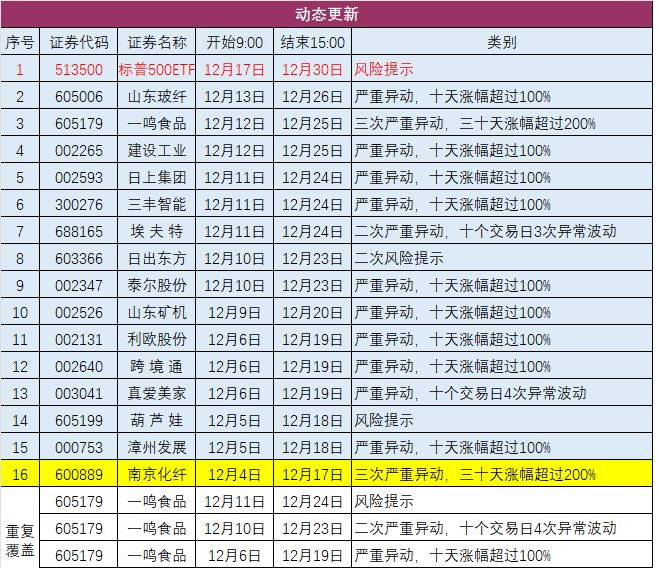Viewport: 659px width, 568px height.
Task: Click the 标普500ETF name cell
Action: click(x=157, y=69)
